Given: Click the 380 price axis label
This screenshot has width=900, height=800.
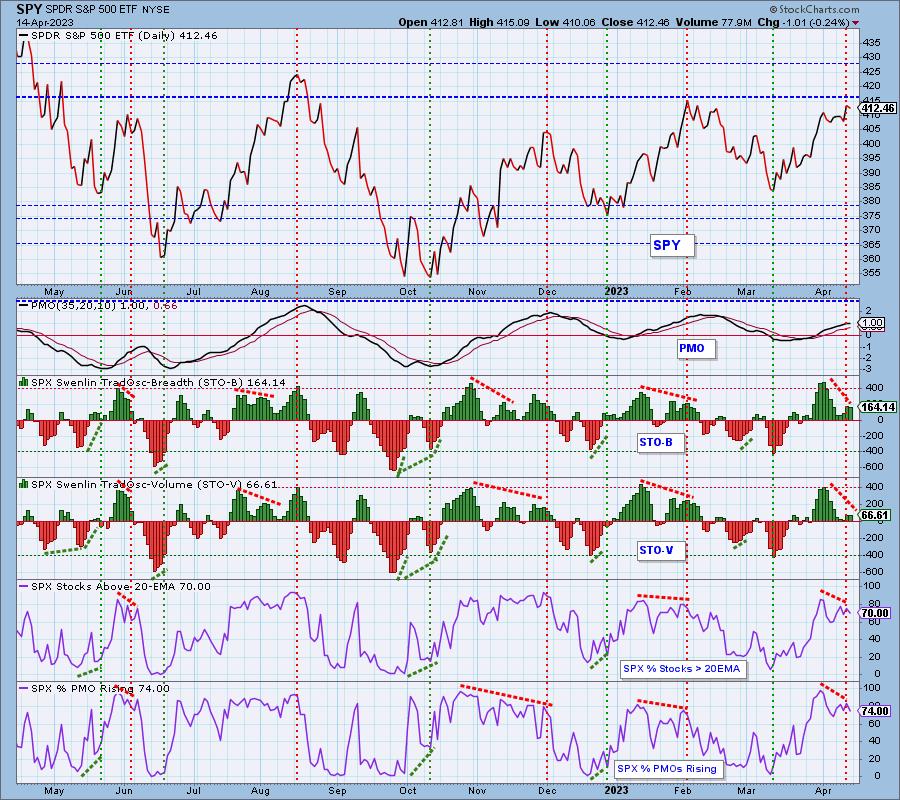Looking at the screenshot, I should coord(871,201).
